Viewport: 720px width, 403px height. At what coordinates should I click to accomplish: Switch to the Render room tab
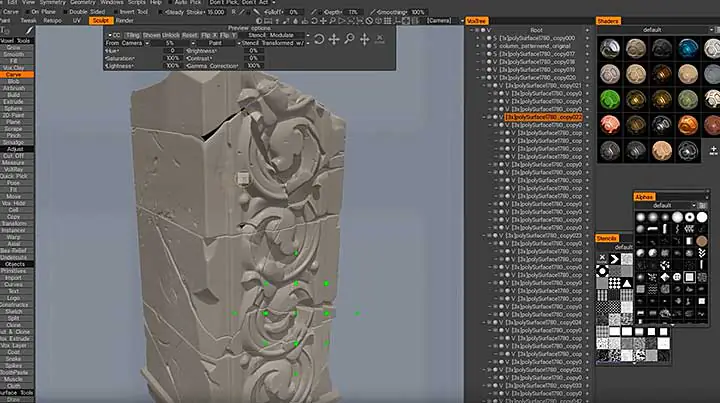coord(124,21)
